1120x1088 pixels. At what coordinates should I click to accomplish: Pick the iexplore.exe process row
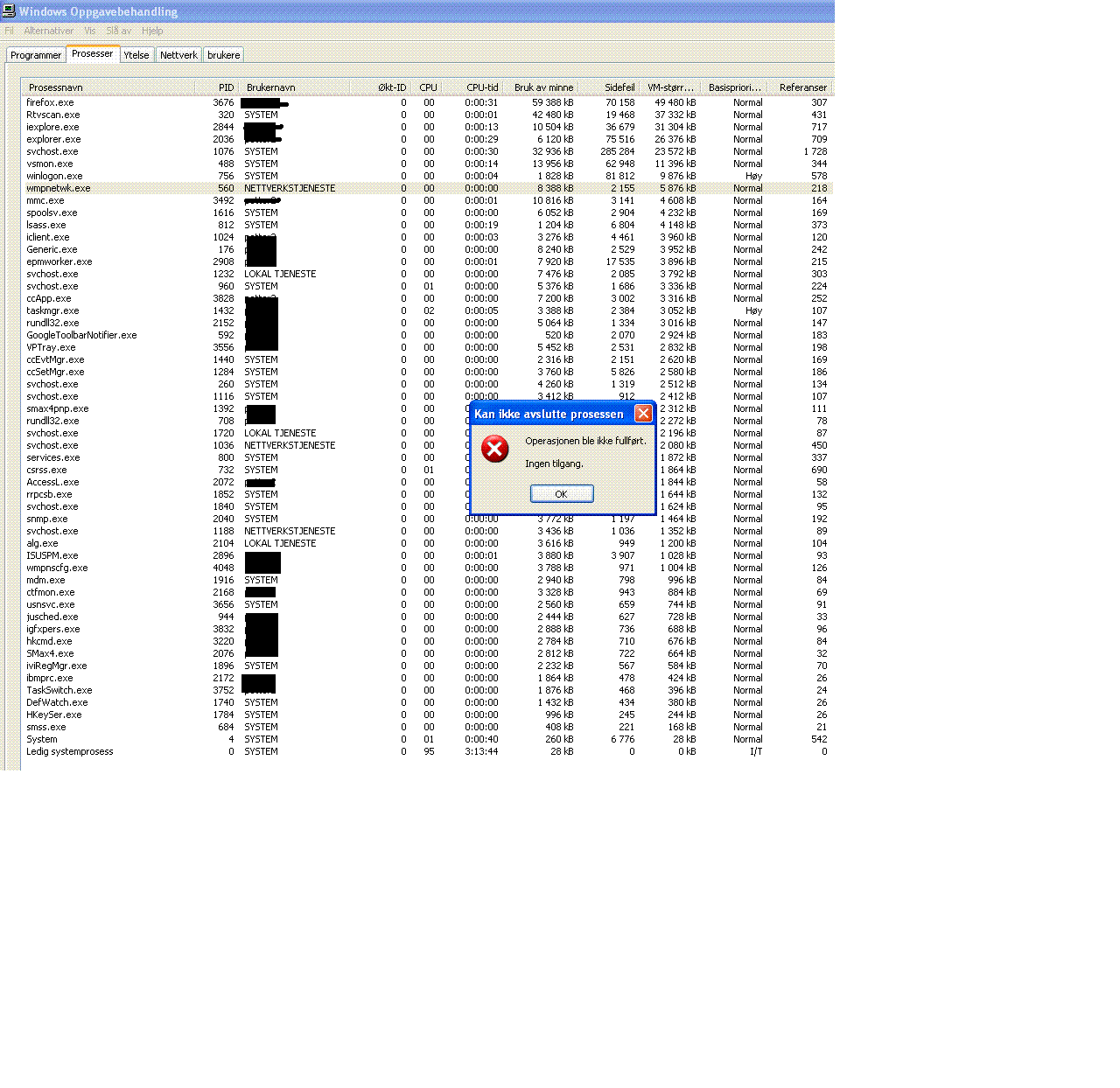pyautogui.click(x=427, y=127)
